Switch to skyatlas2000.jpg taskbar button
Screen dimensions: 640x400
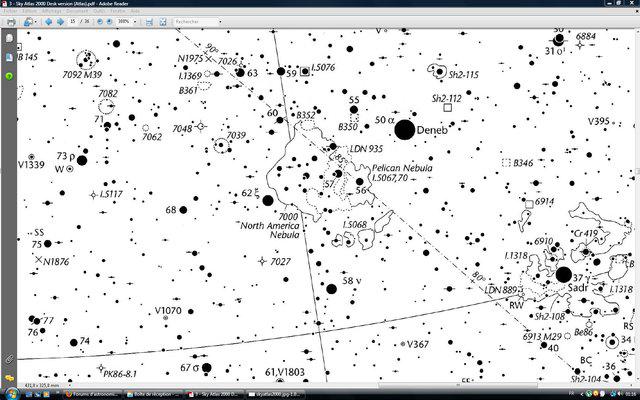coord(276,394)
